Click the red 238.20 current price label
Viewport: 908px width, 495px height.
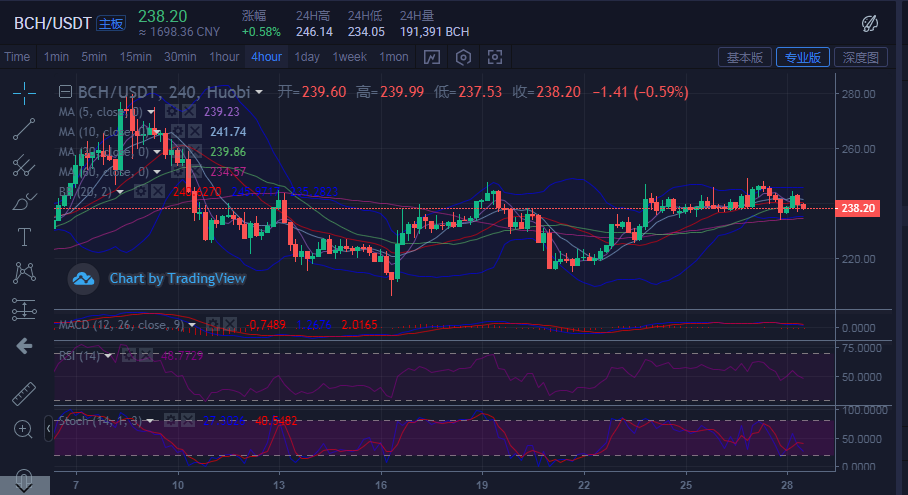858,208
